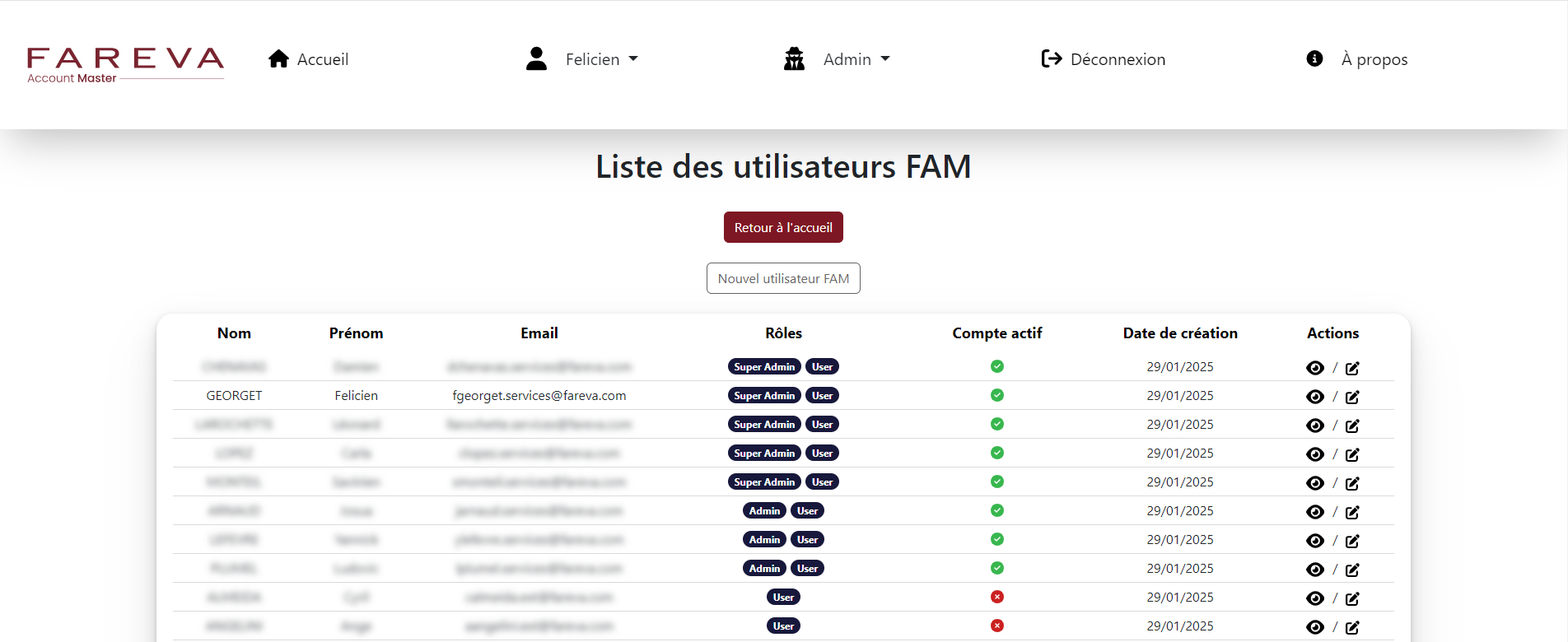Click the info icon beside À propos
The image size is (1568, 642).
point(1314,58)
